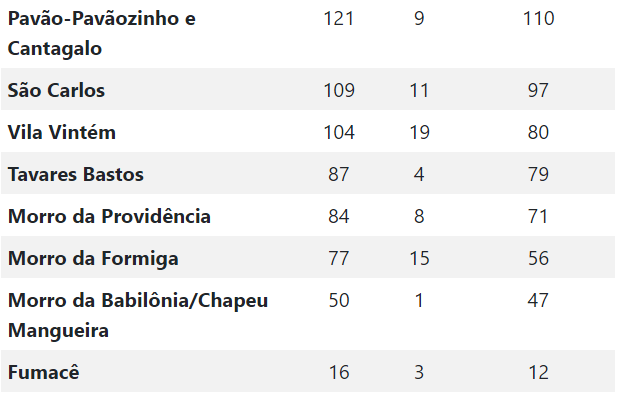Screen dimensions: 627x399
Task: Click the value 110 in Pavão-Pavãozinho row
Action: tap(538, 19)
